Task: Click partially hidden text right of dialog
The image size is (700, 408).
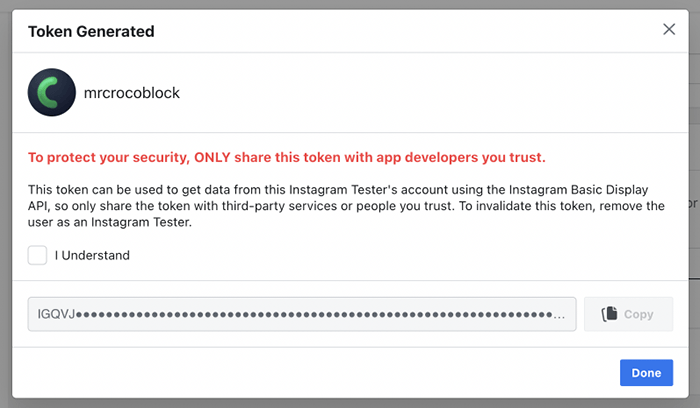Action: [x=693, y=204]
